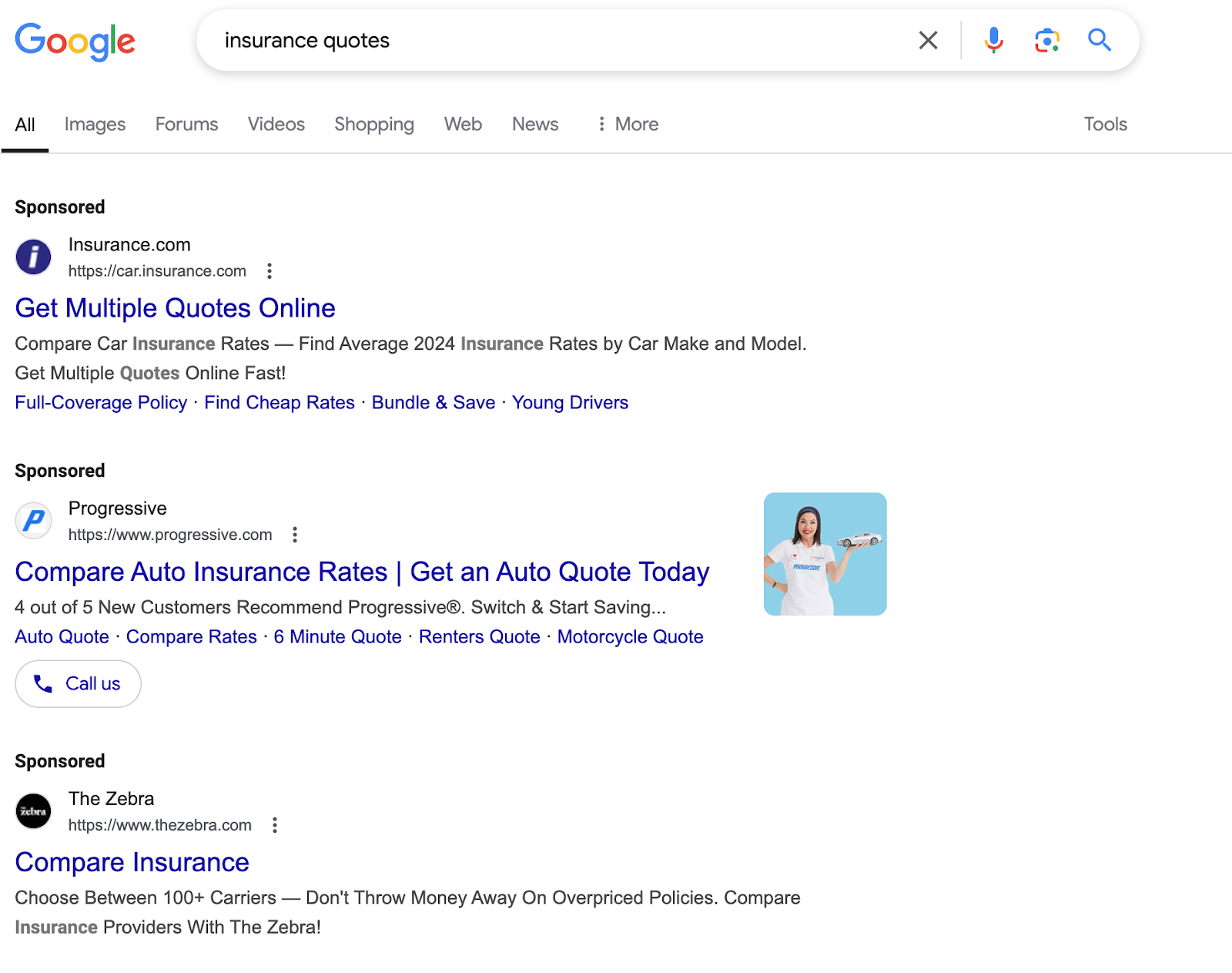Click the https://car.insurance.com URL text
Viewport: 1232px width, 973px height.
(x=157, y=271)
